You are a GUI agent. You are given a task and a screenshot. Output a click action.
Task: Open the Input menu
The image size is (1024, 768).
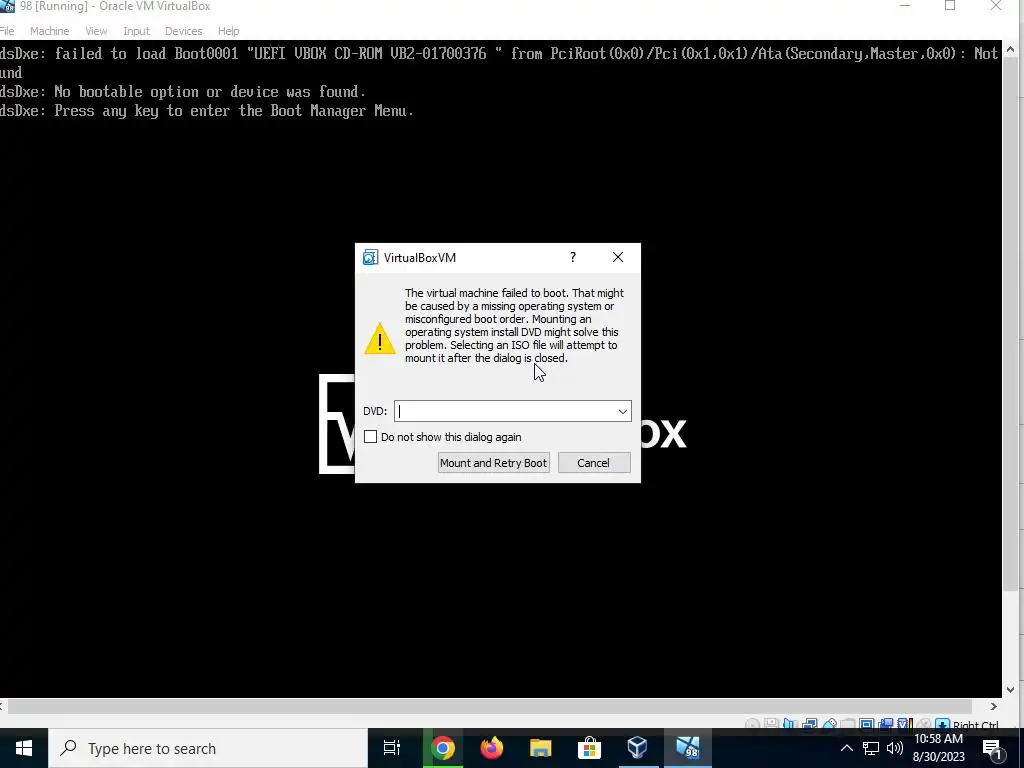pyautogui.click(x=136, y=31)
